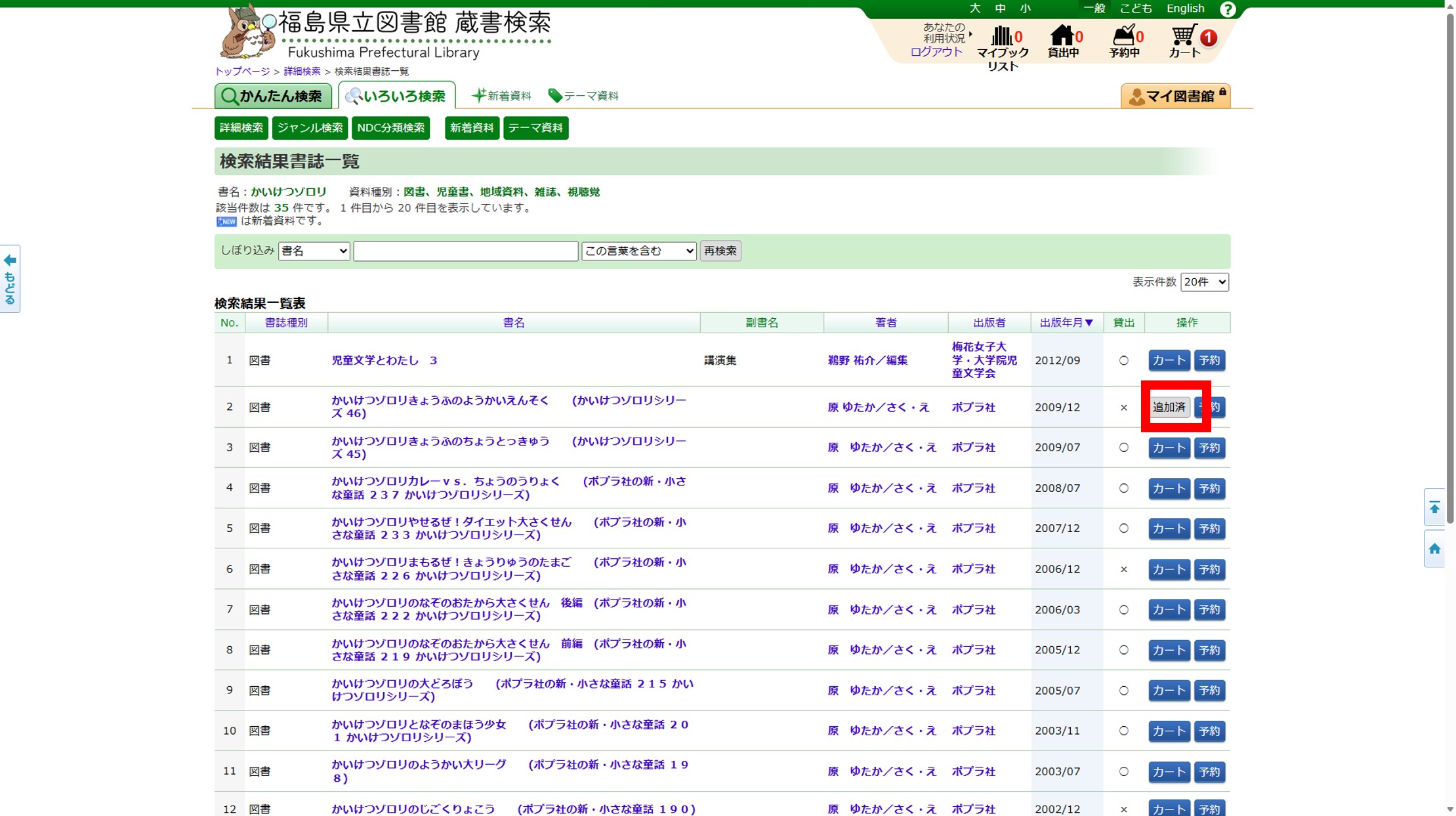Open the cart icon in header
Image resolution: width=1456 pixels, height=816 pixels.
1184,41
